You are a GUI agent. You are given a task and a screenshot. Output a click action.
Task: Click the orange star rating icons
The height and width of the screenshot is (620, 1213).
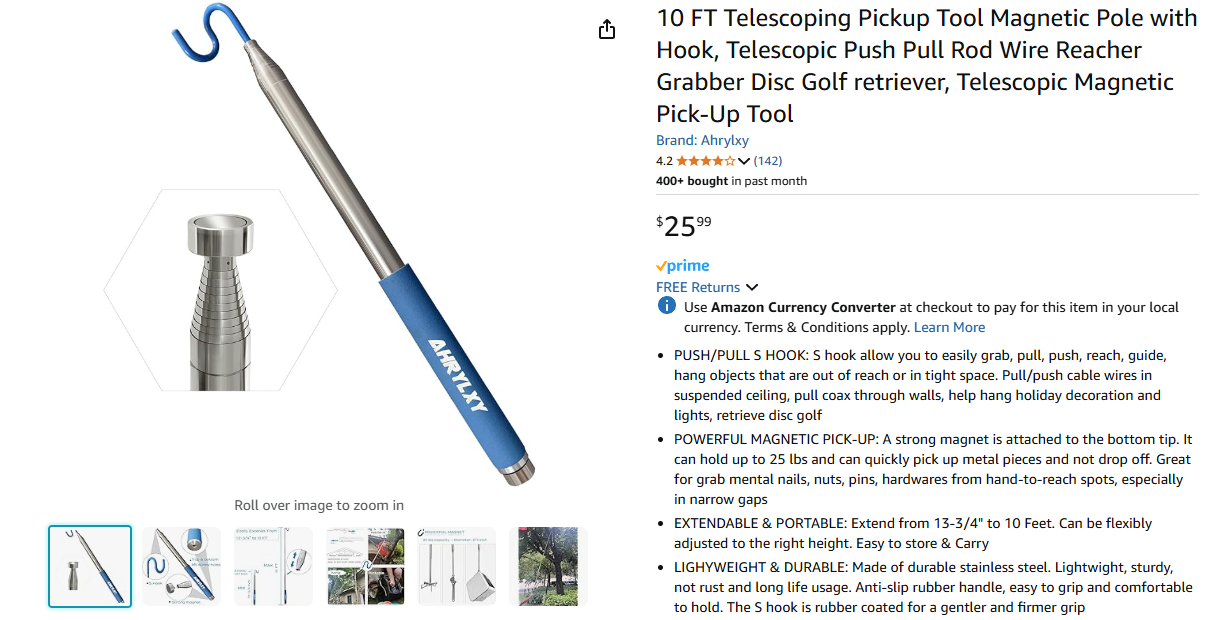pos(705,161)
